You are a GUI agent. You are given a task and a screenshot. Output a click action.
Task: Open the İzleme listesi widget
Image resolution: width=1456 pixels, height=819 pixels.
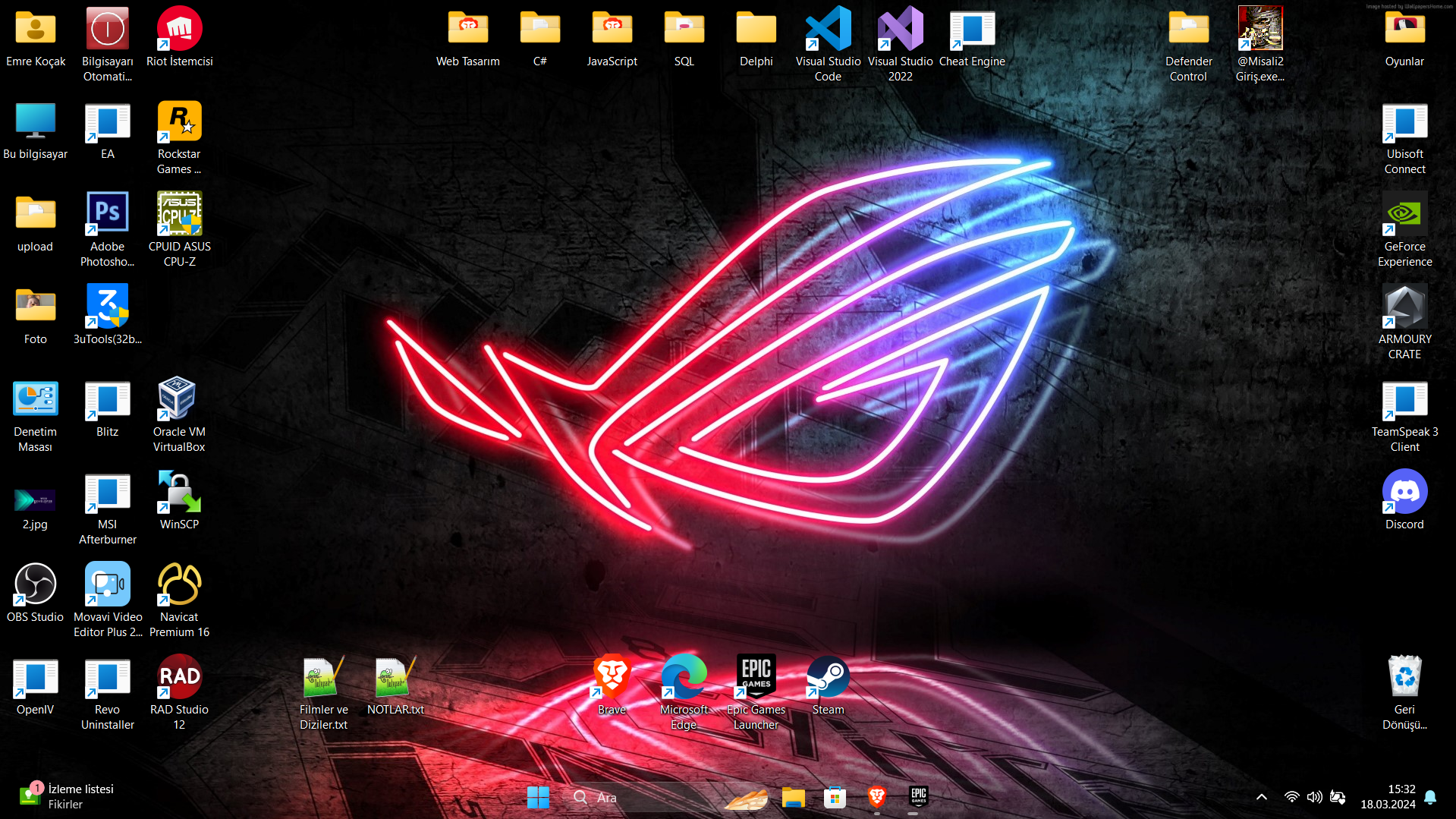coord(67,797)
